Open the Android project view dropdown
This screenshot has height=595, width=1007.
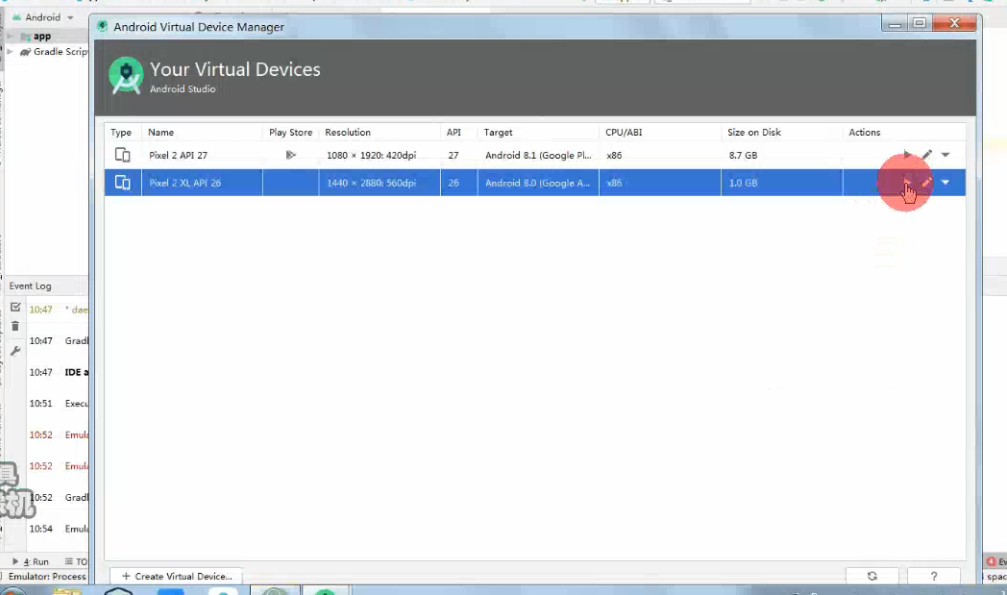(x=43, y=17)
